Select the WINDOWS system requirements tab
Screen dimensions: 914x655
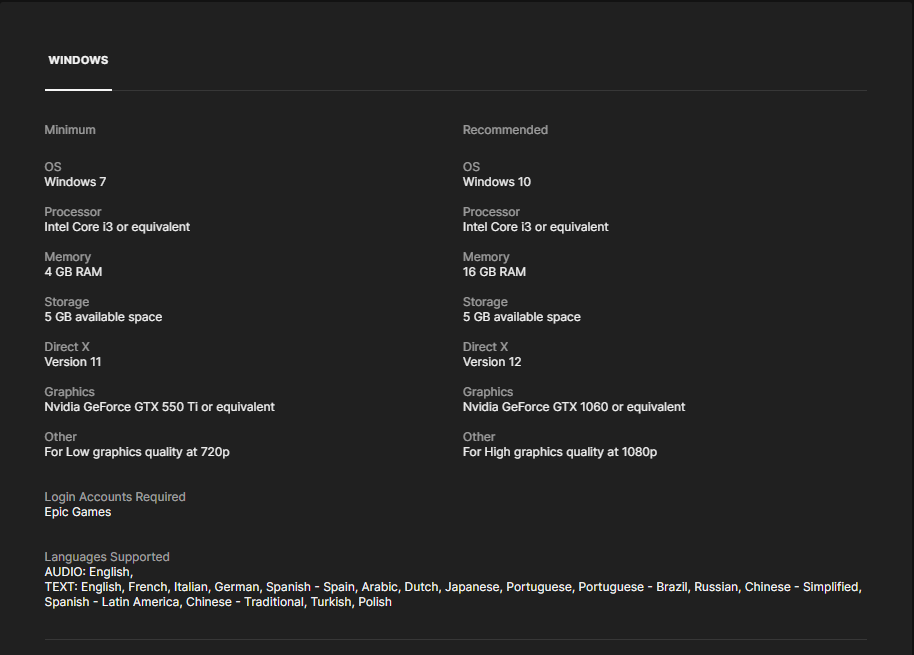[x=78, y=60]
